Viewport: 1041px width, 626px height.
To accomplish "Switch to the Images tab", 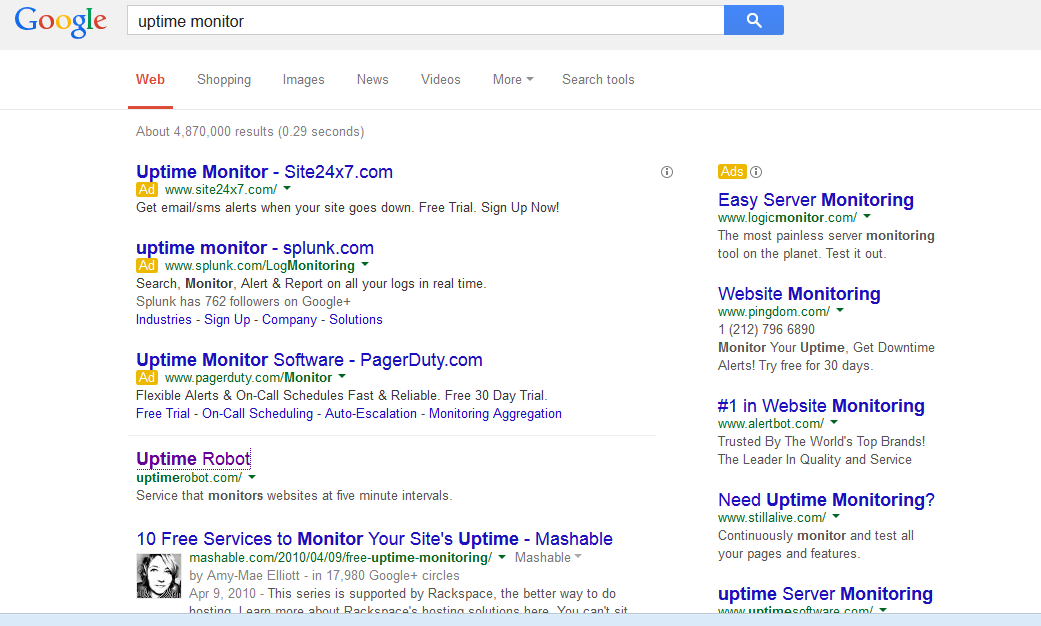I will coord(303,80).
